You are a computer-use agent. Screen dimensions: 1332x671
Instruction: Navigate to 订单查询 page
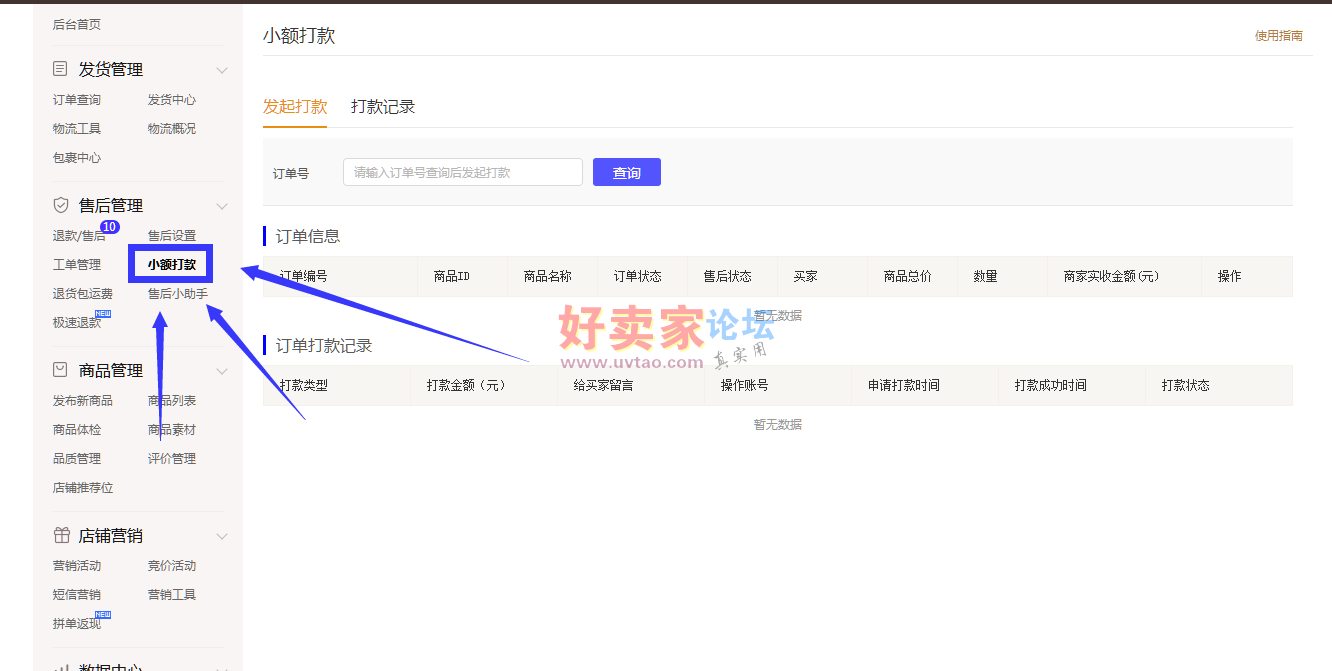click(x=77, y=100)
